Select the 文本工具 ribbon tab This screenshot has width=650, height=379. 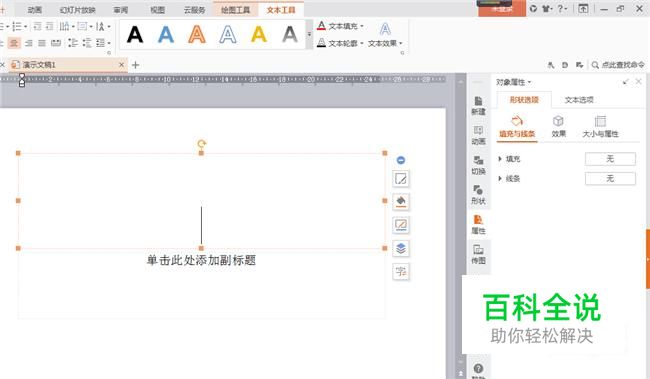point(281,10)
